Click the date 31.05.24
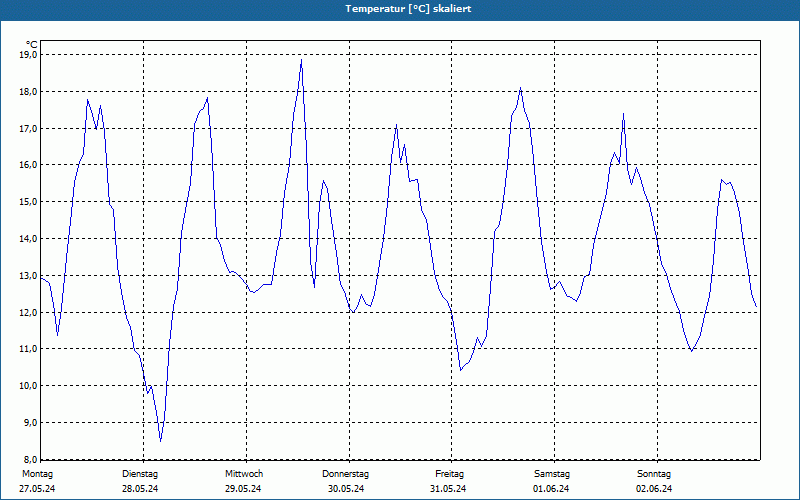Image resolution: width=800 pixels, height=500 pixels. (448, 489)
